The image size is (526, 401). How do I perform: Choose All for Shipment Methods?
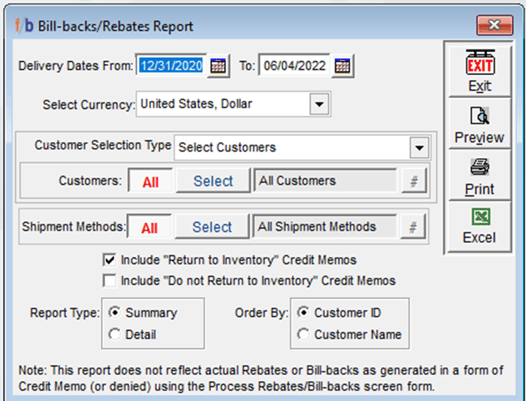click(149, 227)
